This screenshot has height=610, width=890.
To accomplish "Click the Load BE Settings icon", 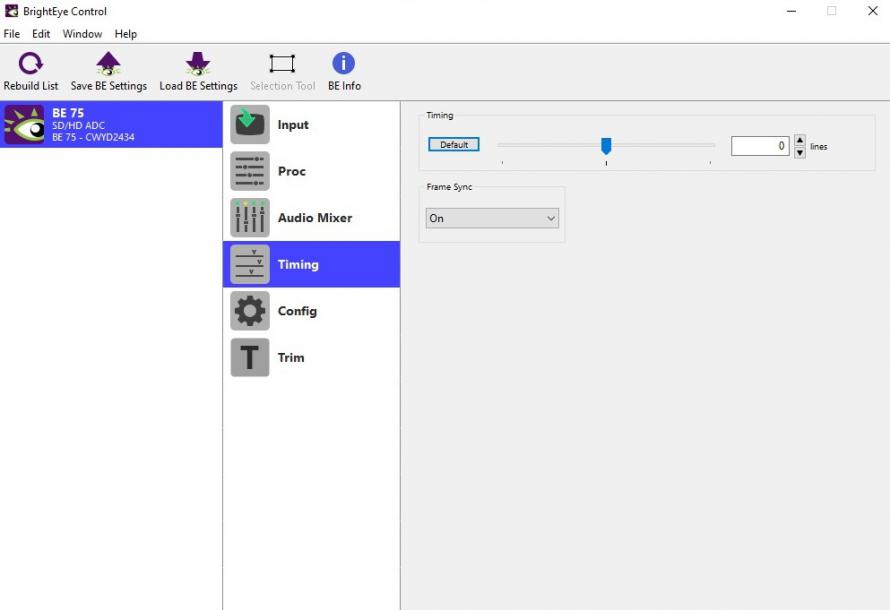I will (x=198, y=64).
